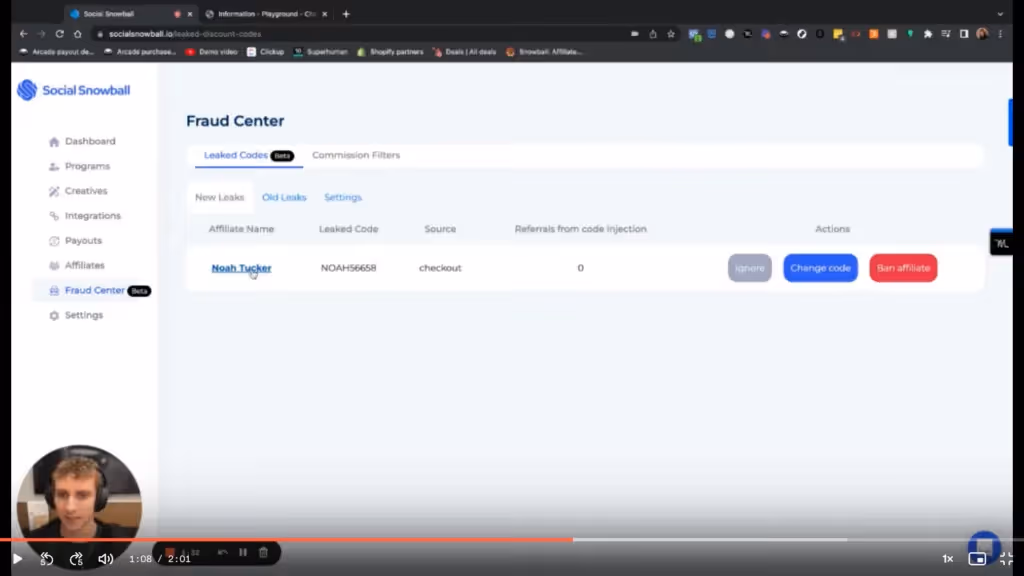
Task: Go back in the browser
Action: pos(24,34)
